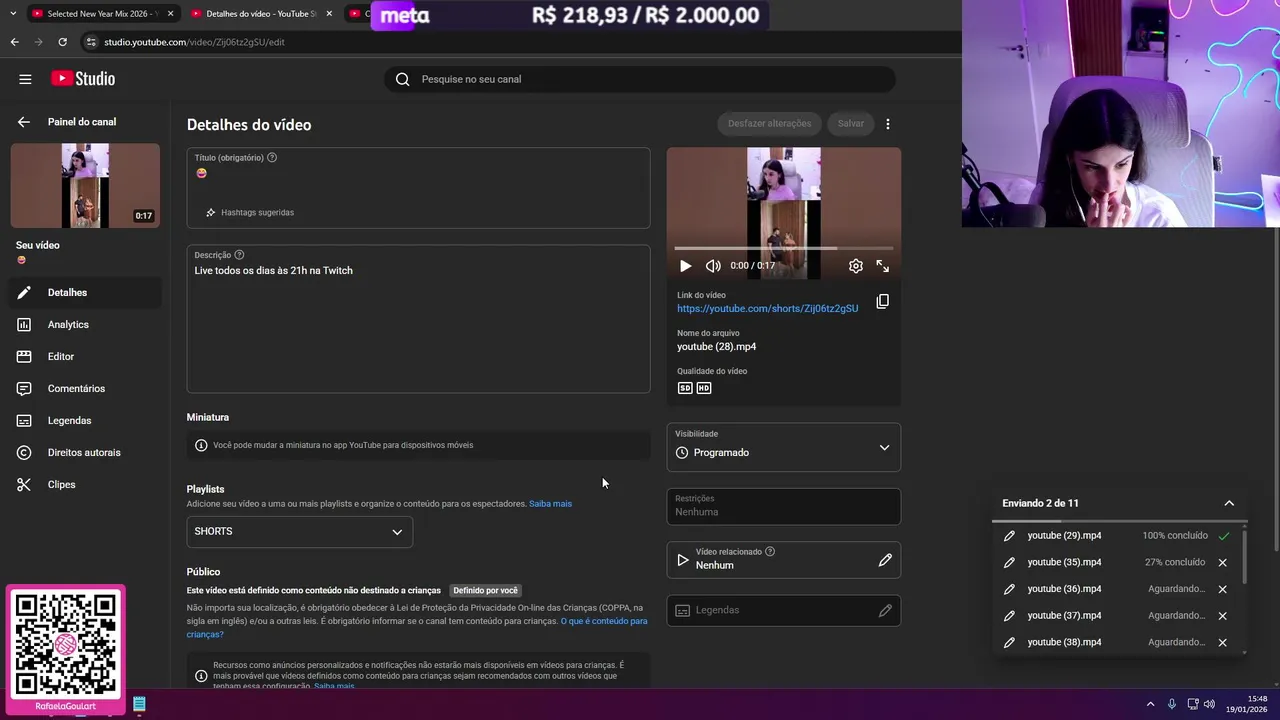Image resolution: width=1280 pixels, height=720 pixels.
Task: Click the sidebar video thumbnail
Action: point(85,186)
